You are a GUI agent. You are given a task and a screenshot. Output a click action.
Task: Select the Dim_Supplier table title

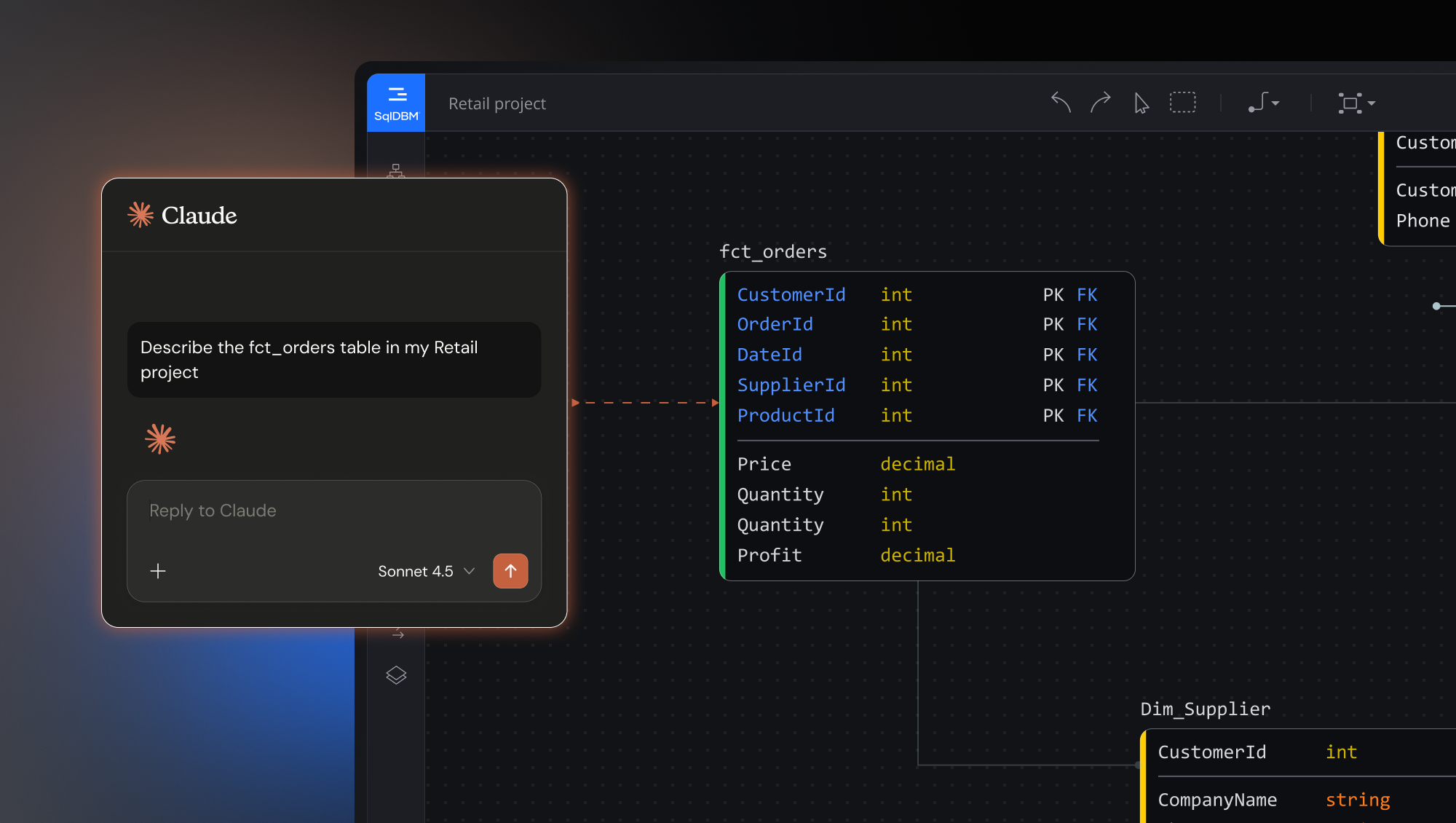tap(1205, 709)
